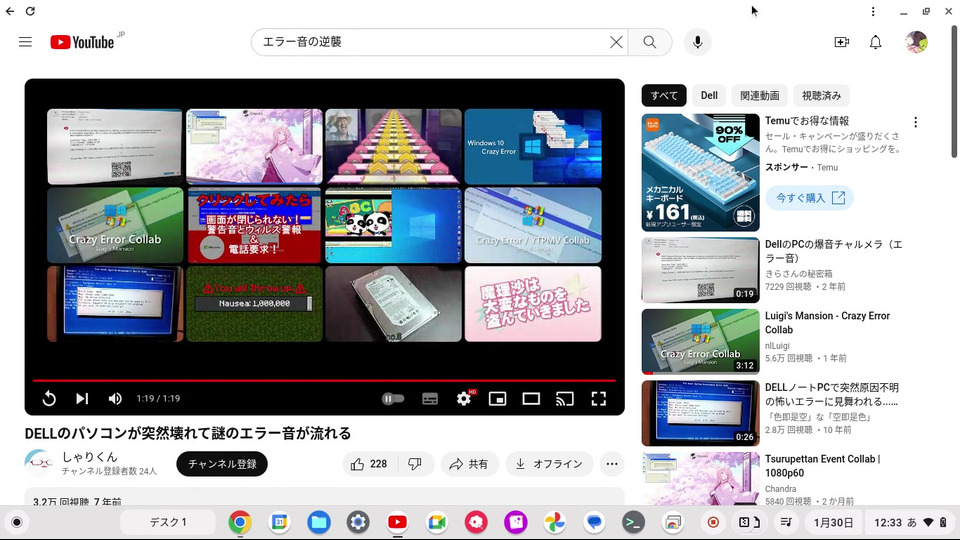Clear the search box text
This screenshot has width=960, height=540.
(x=616, y=42)
